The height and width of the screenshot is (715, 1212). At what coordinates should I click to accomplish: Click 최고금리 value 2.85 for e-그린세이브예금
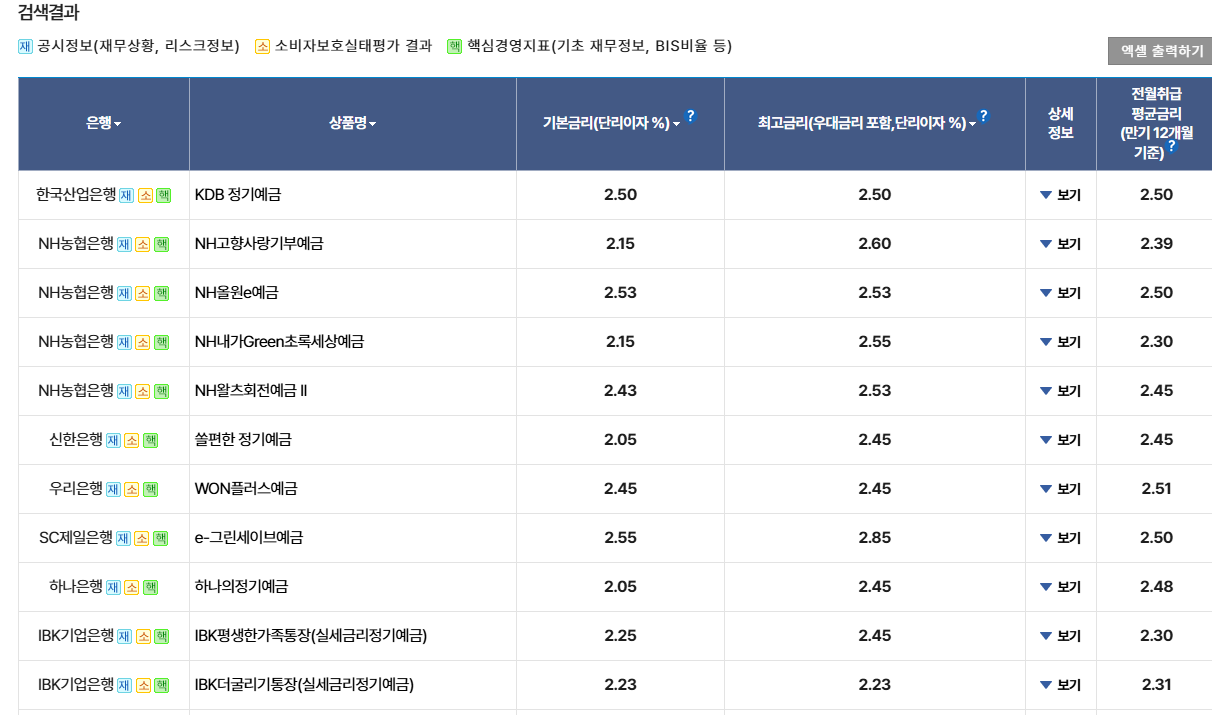(875, 538)
